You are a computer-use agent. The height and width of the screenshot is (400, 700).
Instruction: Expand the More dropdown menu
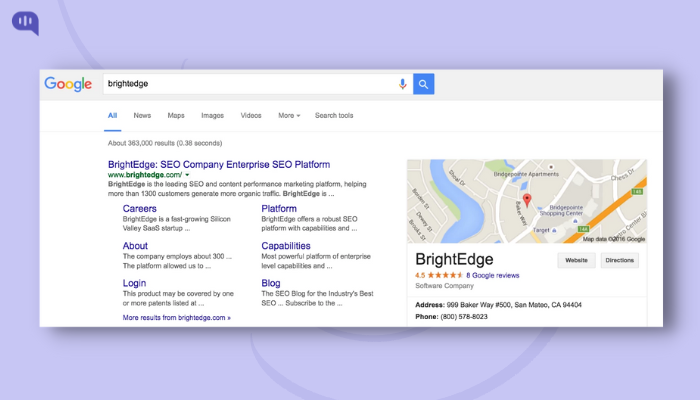tap(288, 115)
